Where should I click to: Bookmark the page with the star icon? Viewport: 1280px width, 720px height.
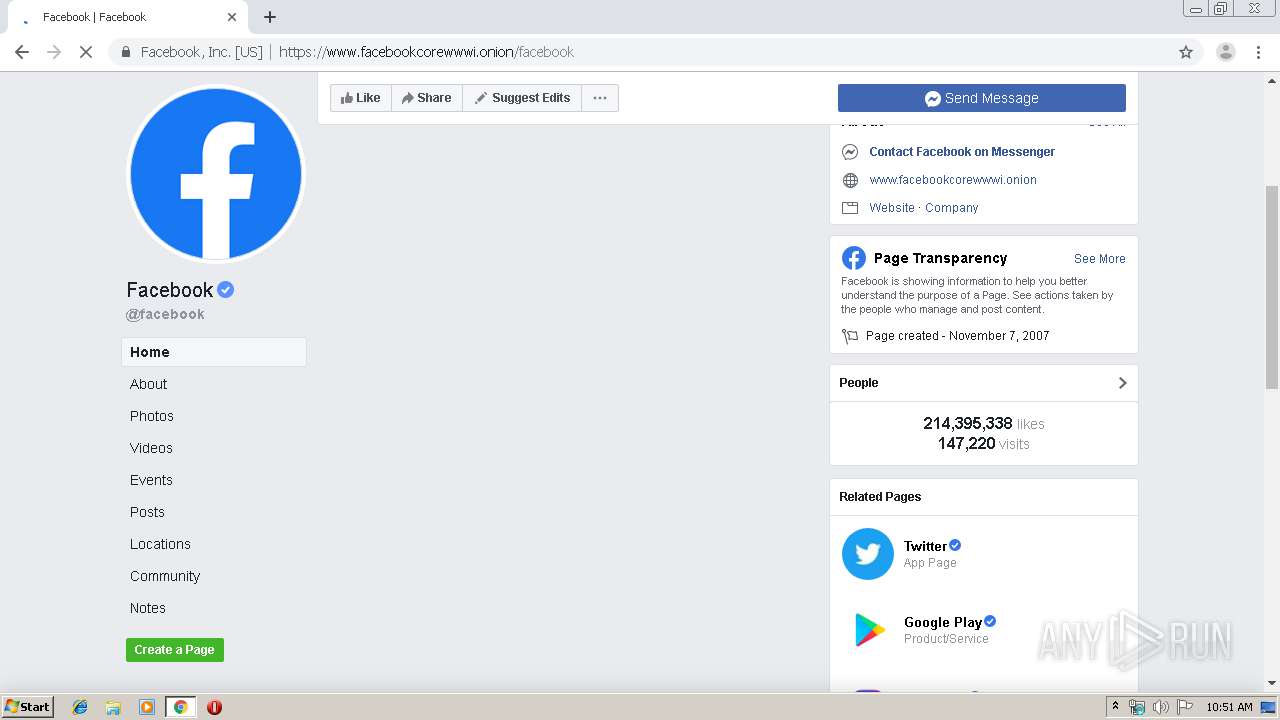pyautogui.click(x=1186, y=52)
